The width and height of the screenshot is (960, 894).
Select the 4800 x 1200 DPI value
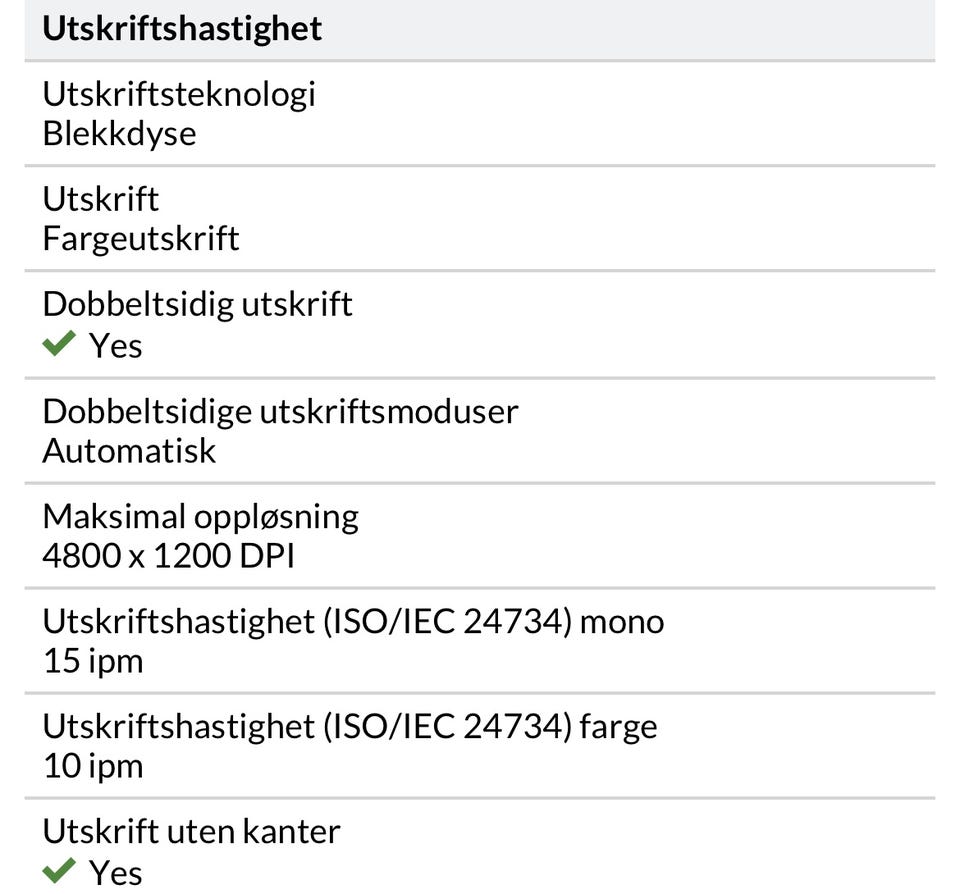pos(168,557)
